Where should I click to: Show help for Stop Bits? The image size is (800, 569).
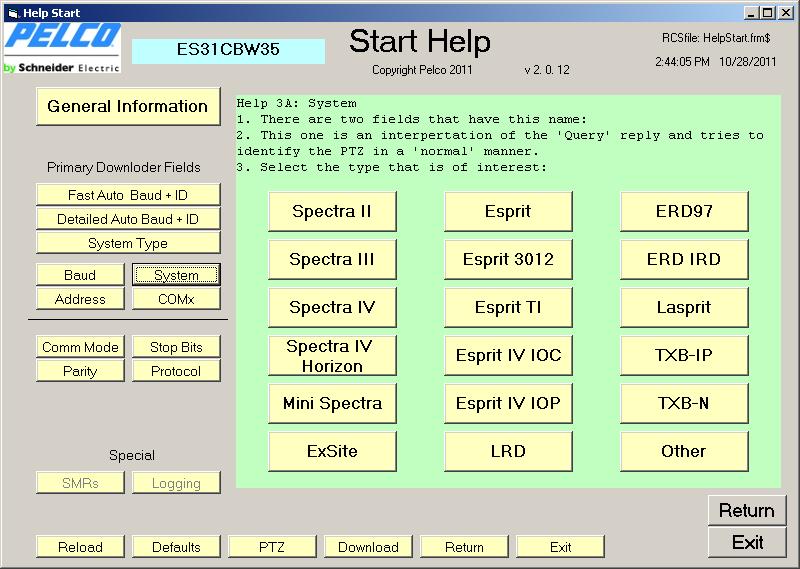pos(176,347)
